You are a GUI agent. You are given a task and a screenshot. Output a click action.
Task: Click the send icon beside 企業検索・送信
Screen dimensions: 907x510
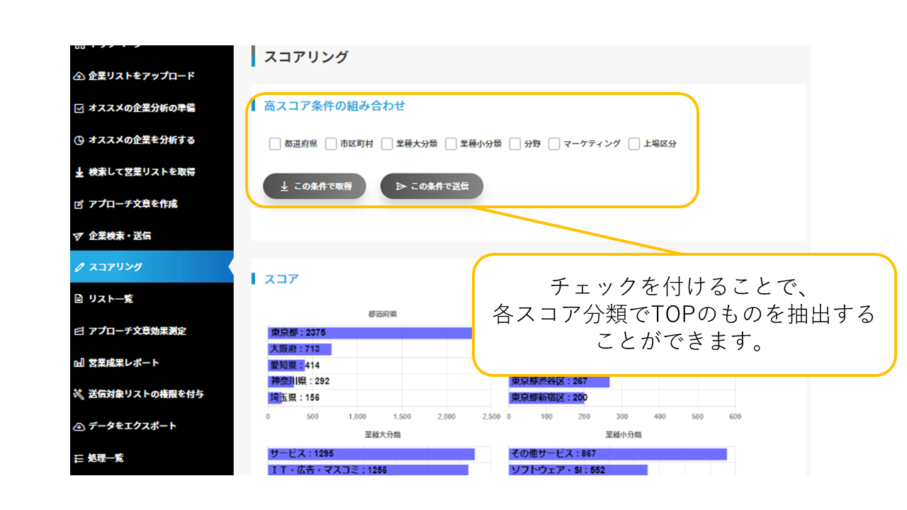coord(79,236)
